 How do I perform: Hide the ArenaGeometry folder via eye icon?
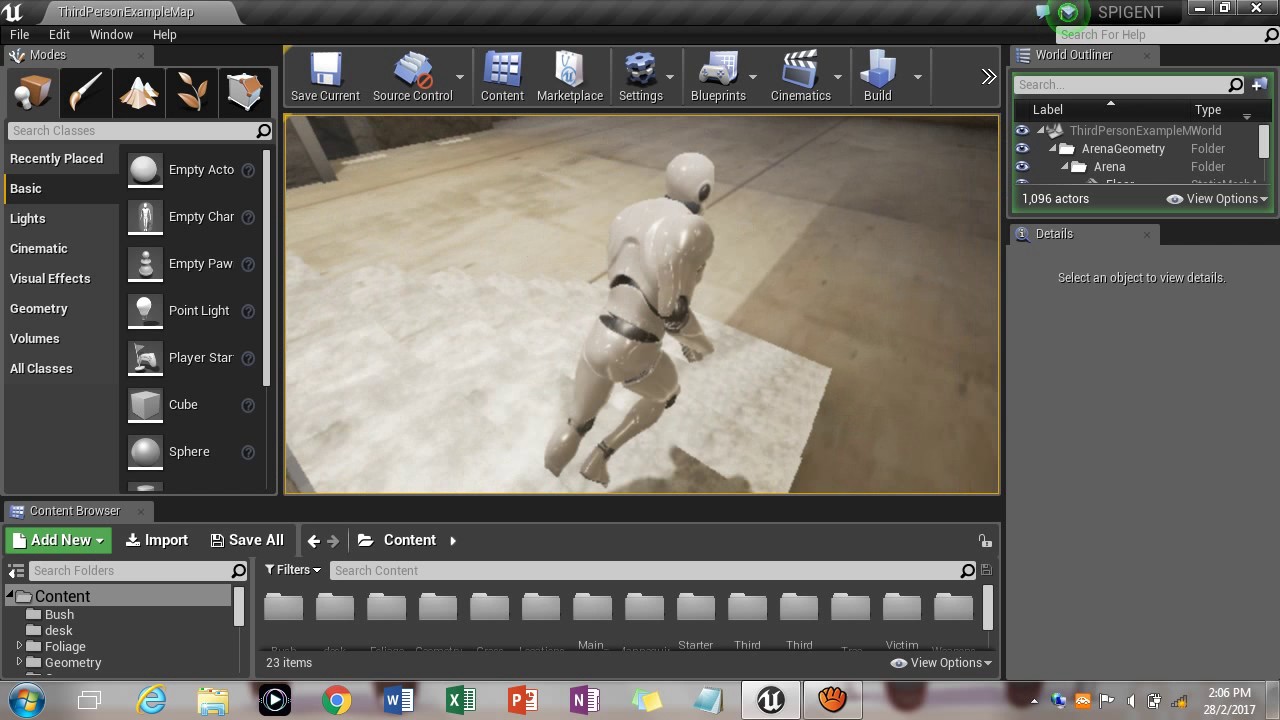point(1022,149)
